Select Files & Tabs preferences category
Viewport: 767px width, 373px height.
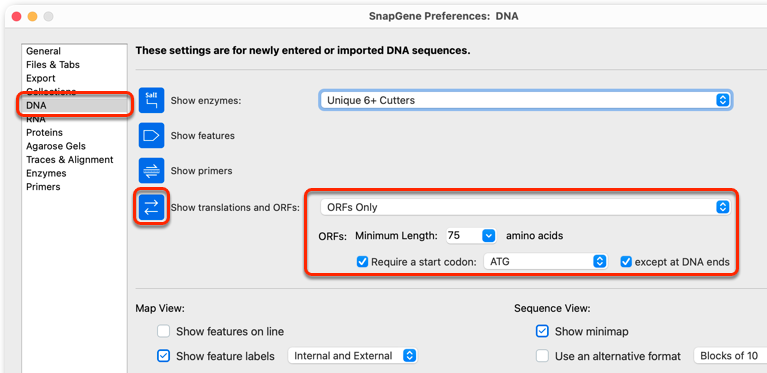click(74, 65)
